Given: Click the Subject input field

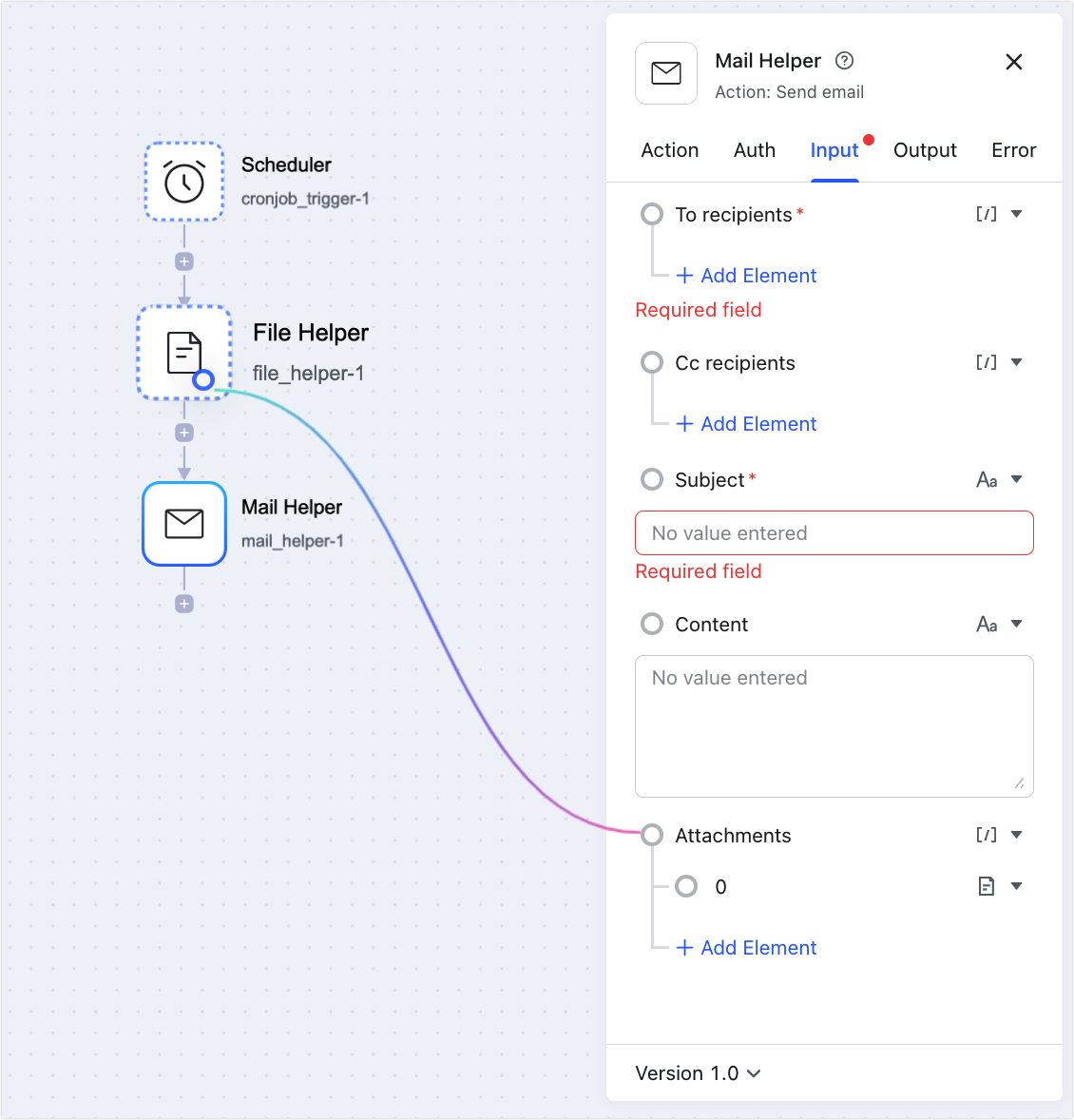Looking at the screenshot, I should [834, 533].
